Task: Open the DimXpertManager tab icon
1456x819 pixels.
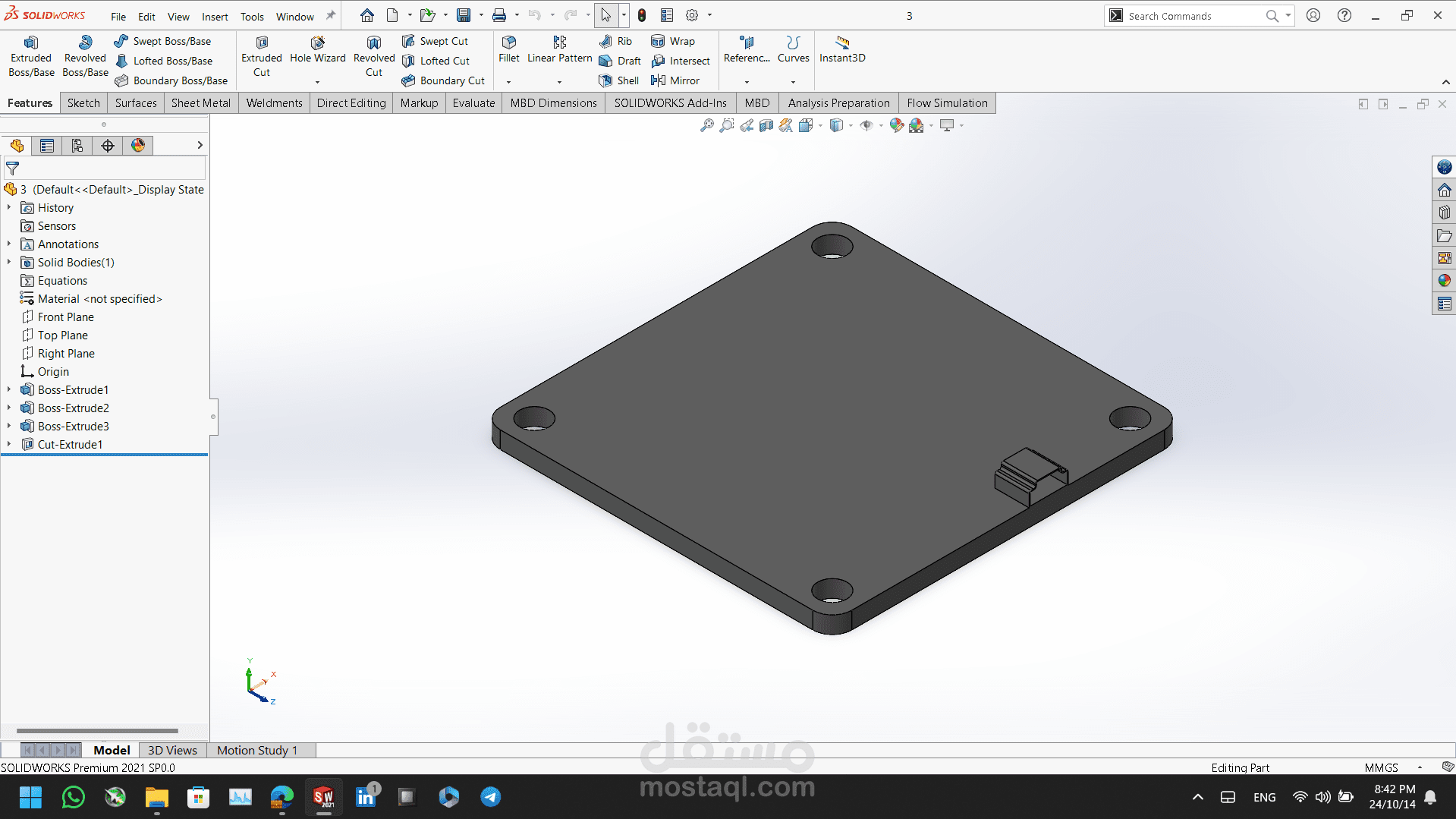Action: click(108, 146)
